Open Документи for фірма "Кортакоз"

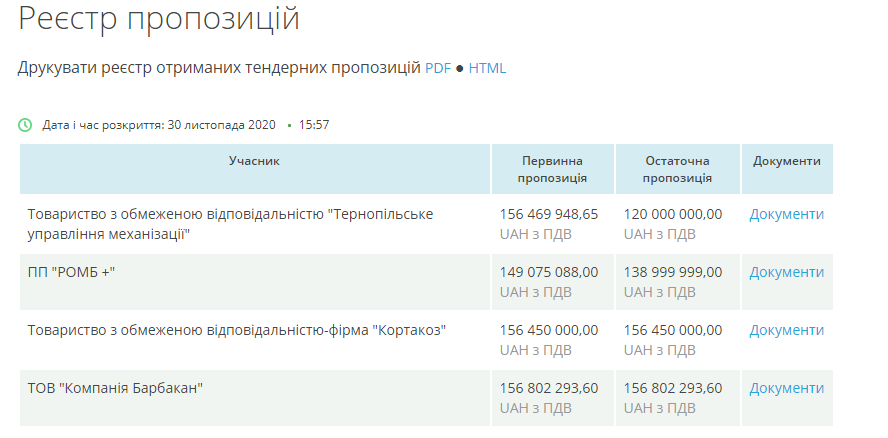[786, 330]
